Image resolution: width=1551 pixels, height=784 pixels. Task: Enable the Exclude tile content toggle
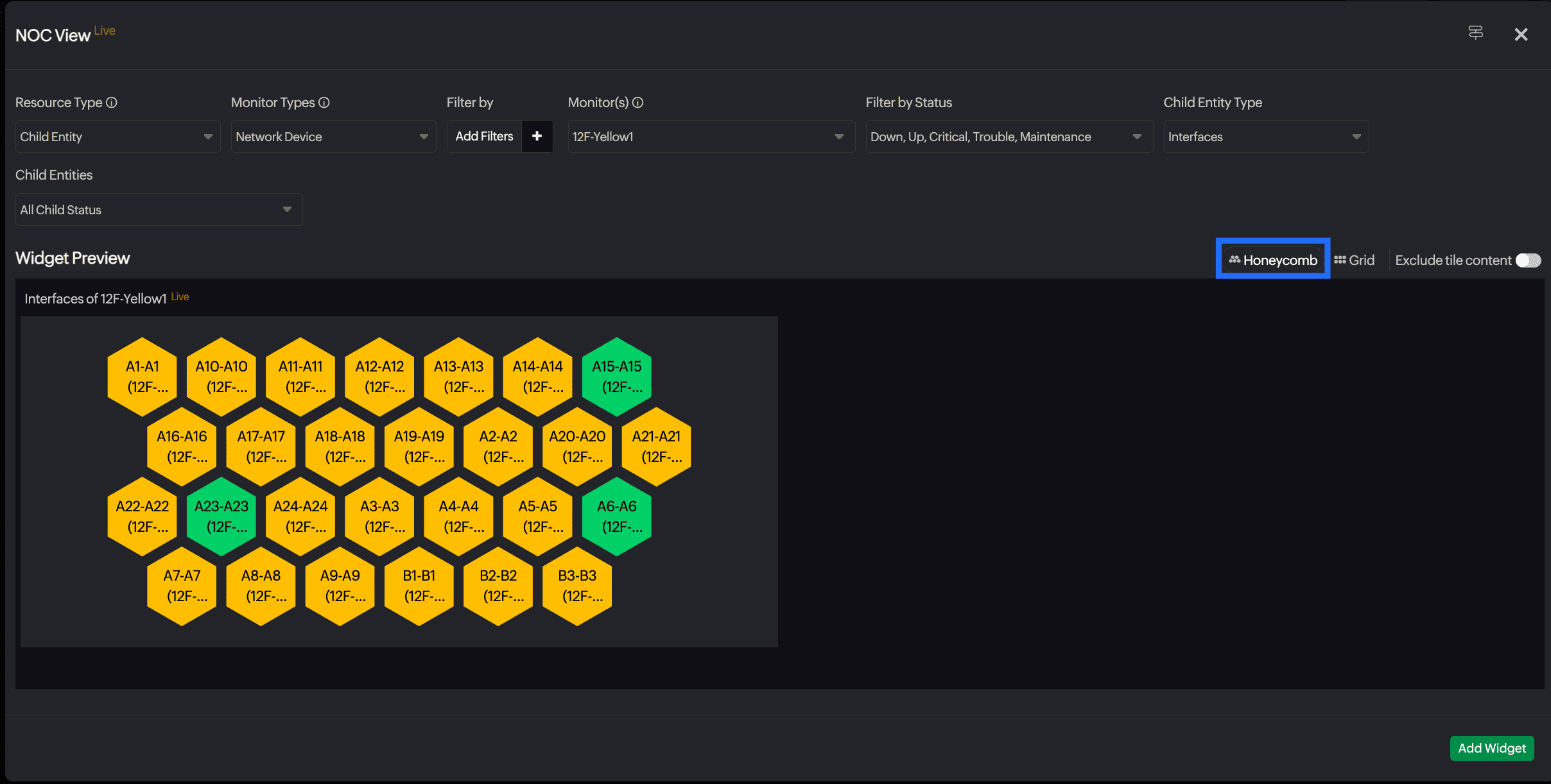pyautogui.click(x=1528, y=260)
